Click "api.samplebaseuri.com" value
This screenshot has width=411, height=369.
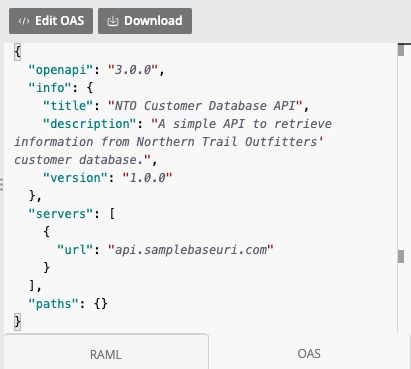coord(191,250)
